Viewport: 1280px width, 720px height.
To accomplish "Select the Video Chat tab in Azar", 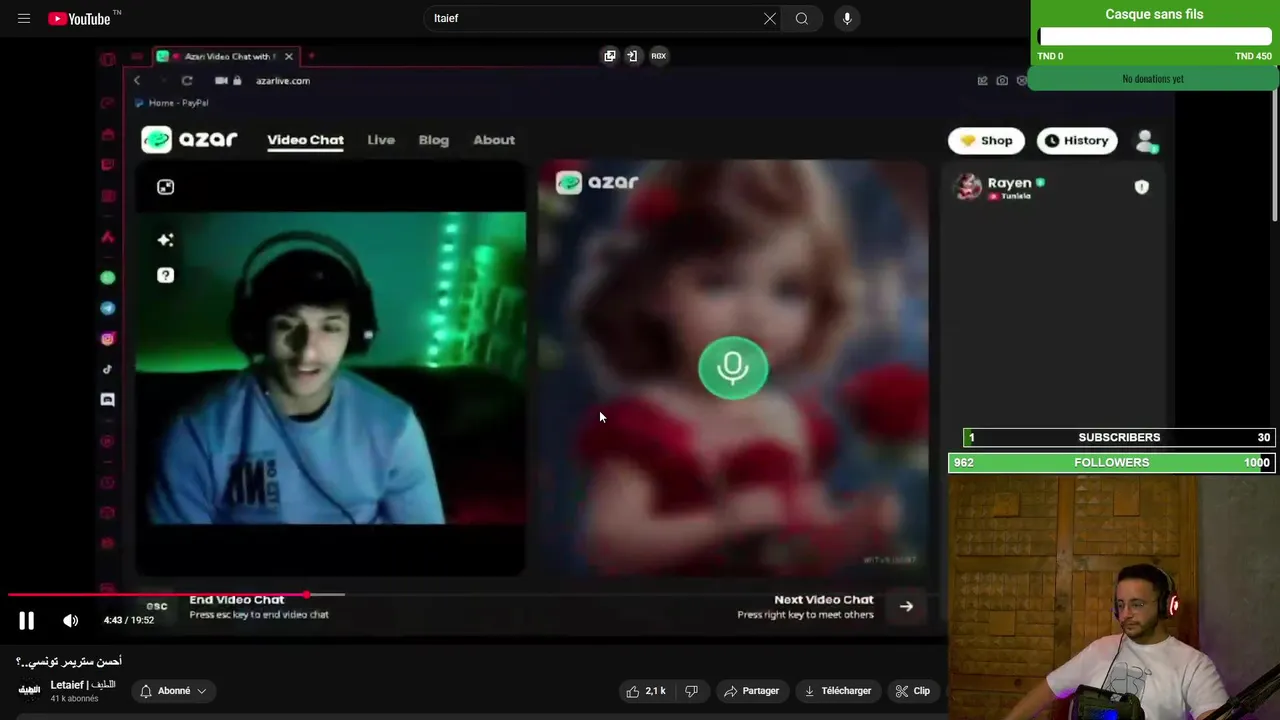I will pos(305,140).
